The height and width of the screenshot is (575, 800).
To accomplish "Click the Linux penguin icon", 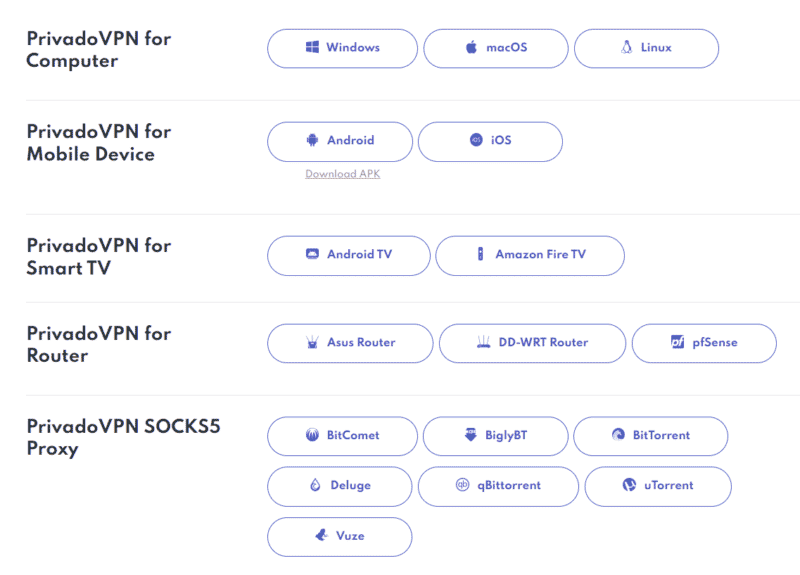I will (x=627, y=47).
